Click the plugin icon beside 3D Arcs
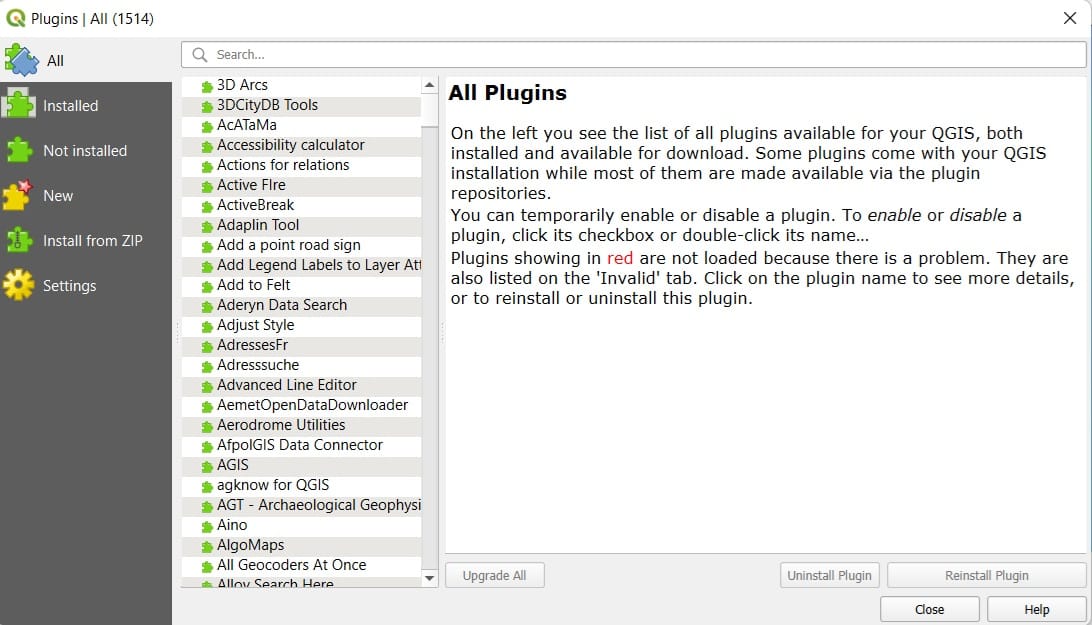Screen dimensions: 1092x625 pyautogui.click(x=207, y=86)
